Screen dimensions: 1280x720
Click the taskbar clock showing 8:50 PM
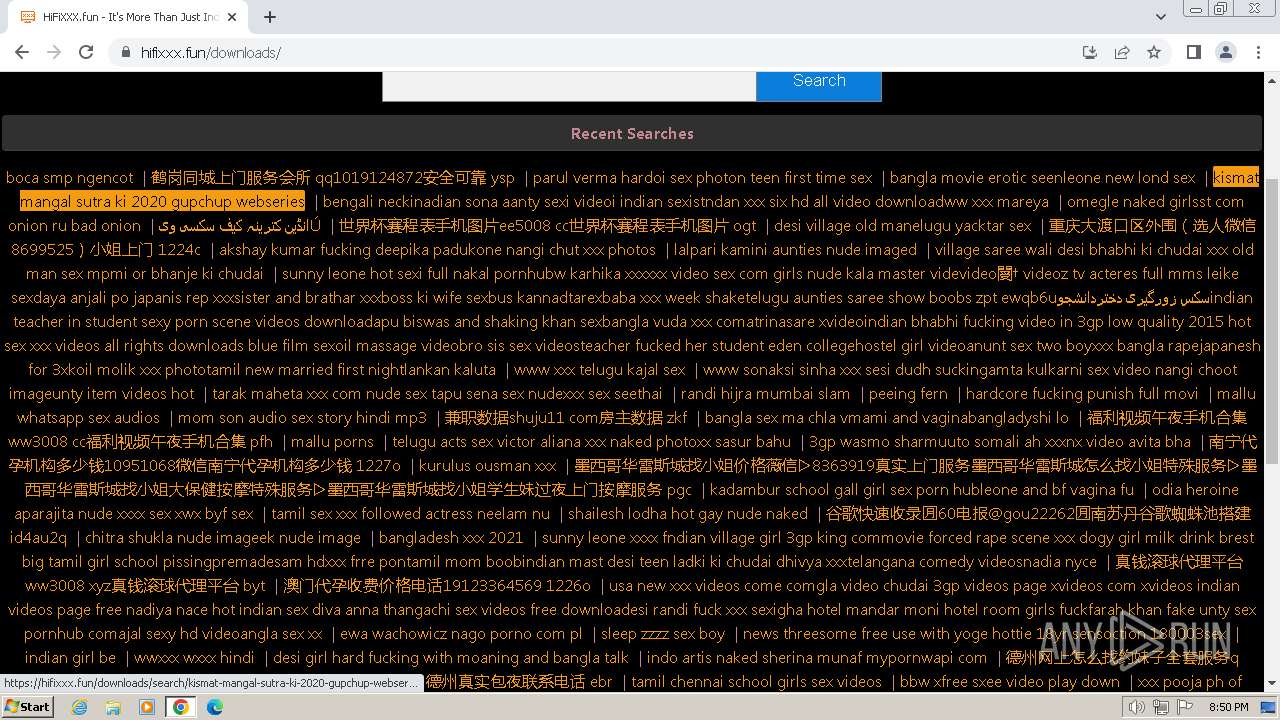[1229, 707]
